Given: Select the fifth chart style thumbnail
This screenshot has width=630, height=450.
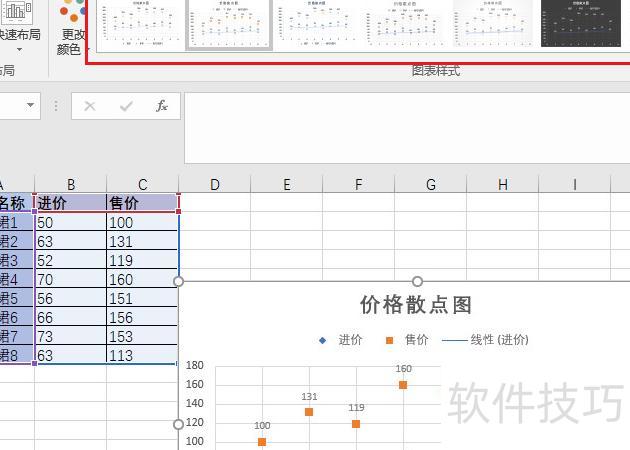Looking at the screenshot, I should point(493,24).
